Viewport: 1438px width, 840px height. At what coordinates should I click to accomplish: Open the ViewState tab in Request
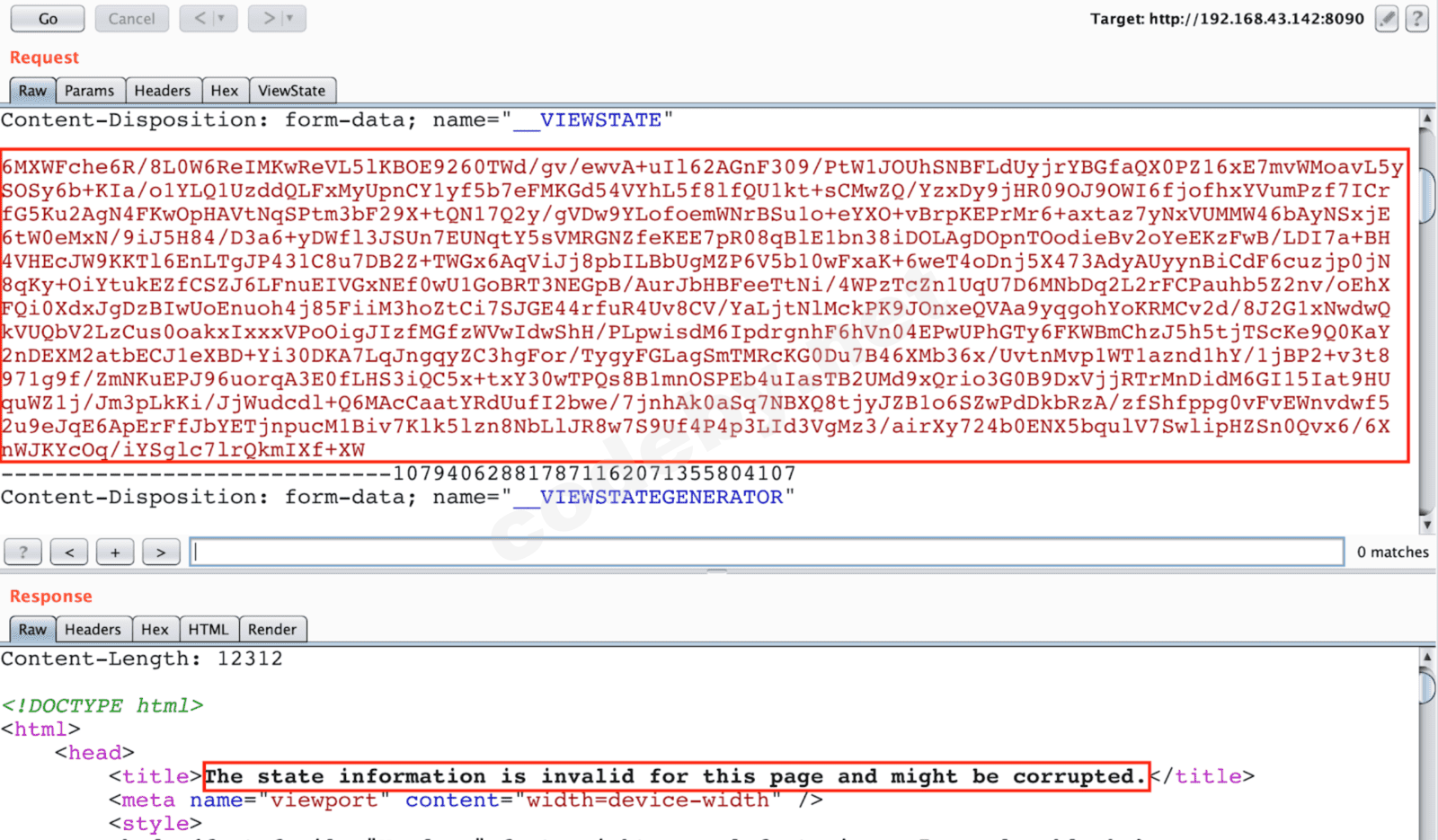(x=292, y=90)
